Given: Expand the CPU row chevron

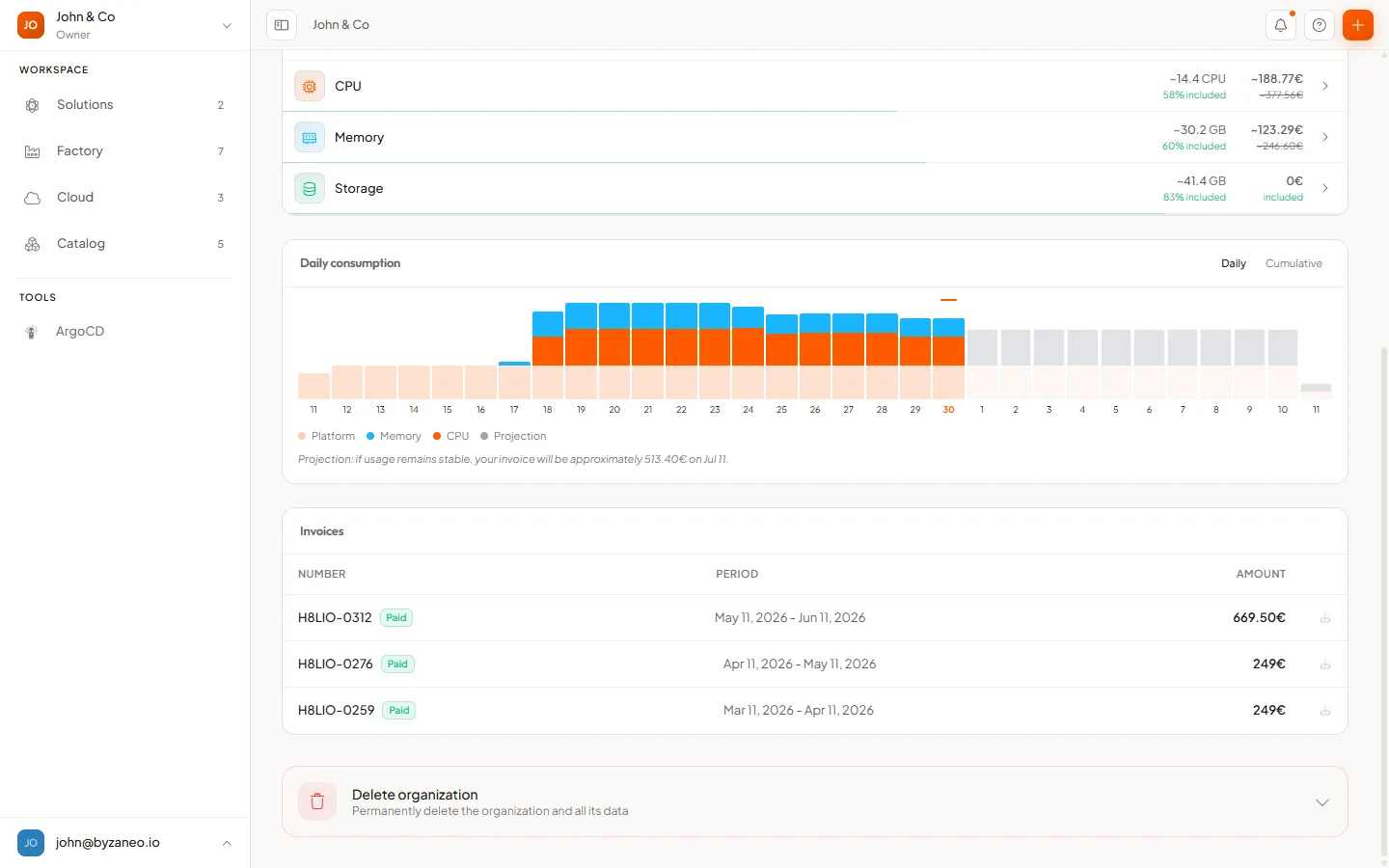Looking at the screenshot, I should point(1325,86).
